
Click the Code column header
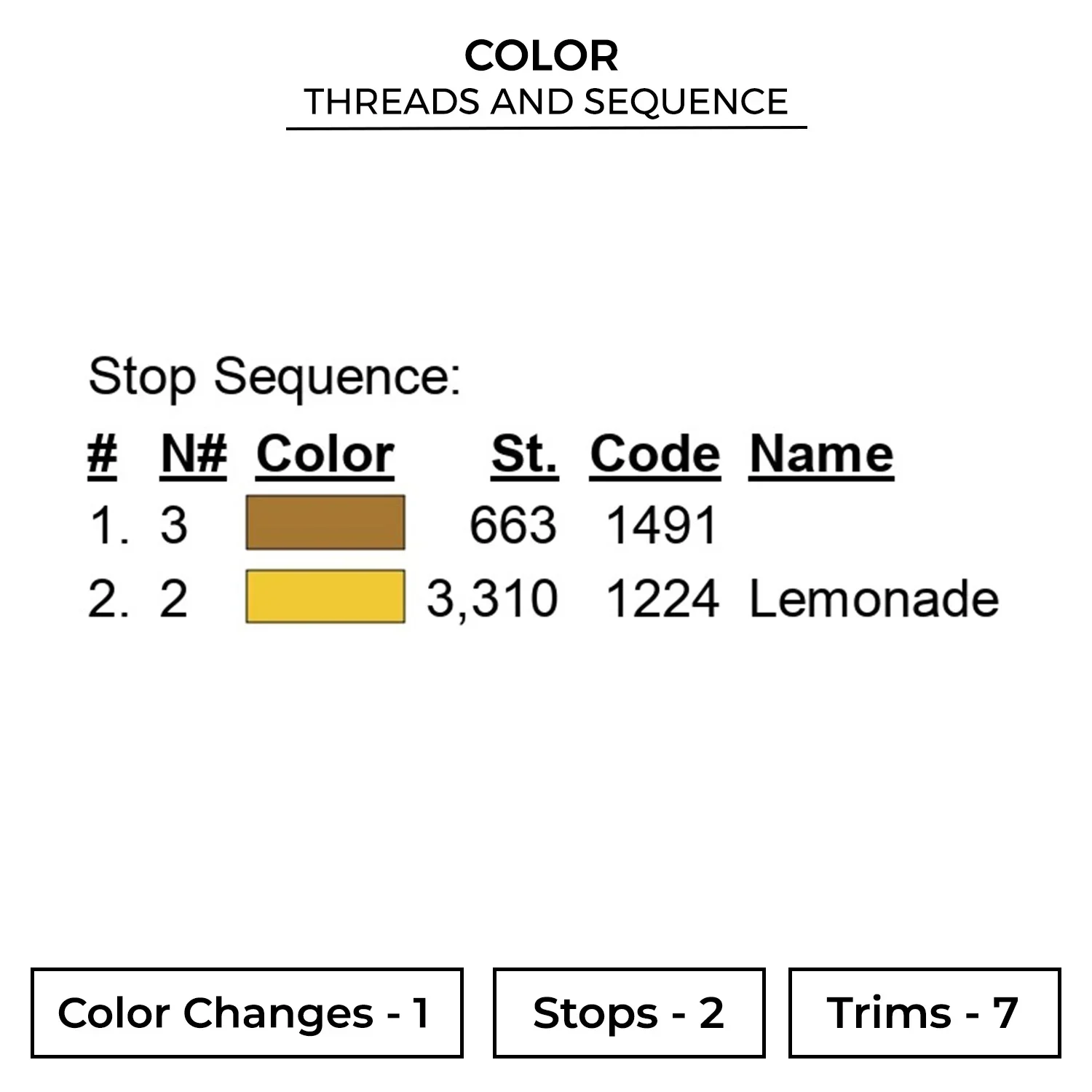coord(654,455)
